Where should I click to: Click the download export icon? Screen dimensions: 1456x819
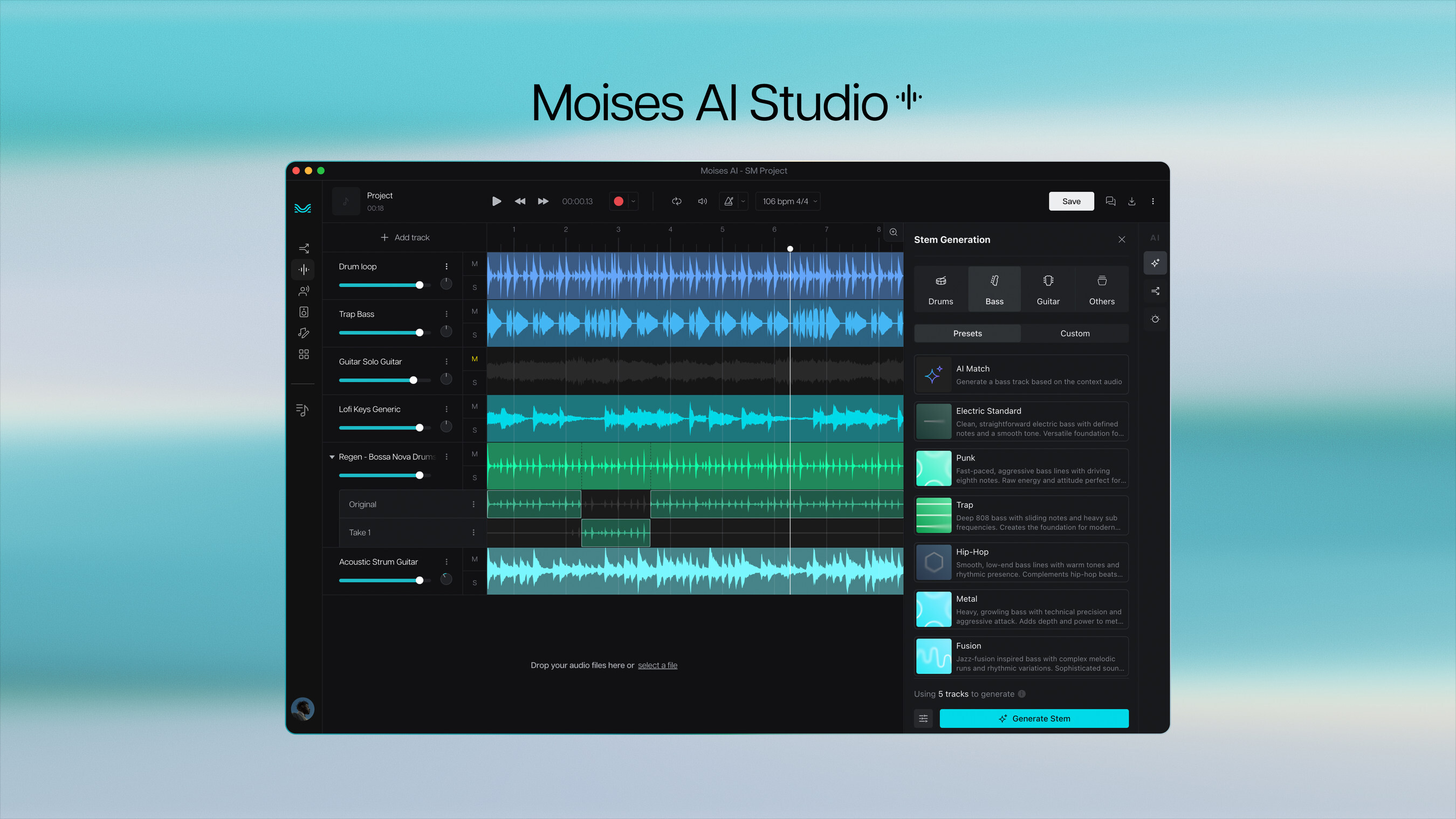(1131, 201)
